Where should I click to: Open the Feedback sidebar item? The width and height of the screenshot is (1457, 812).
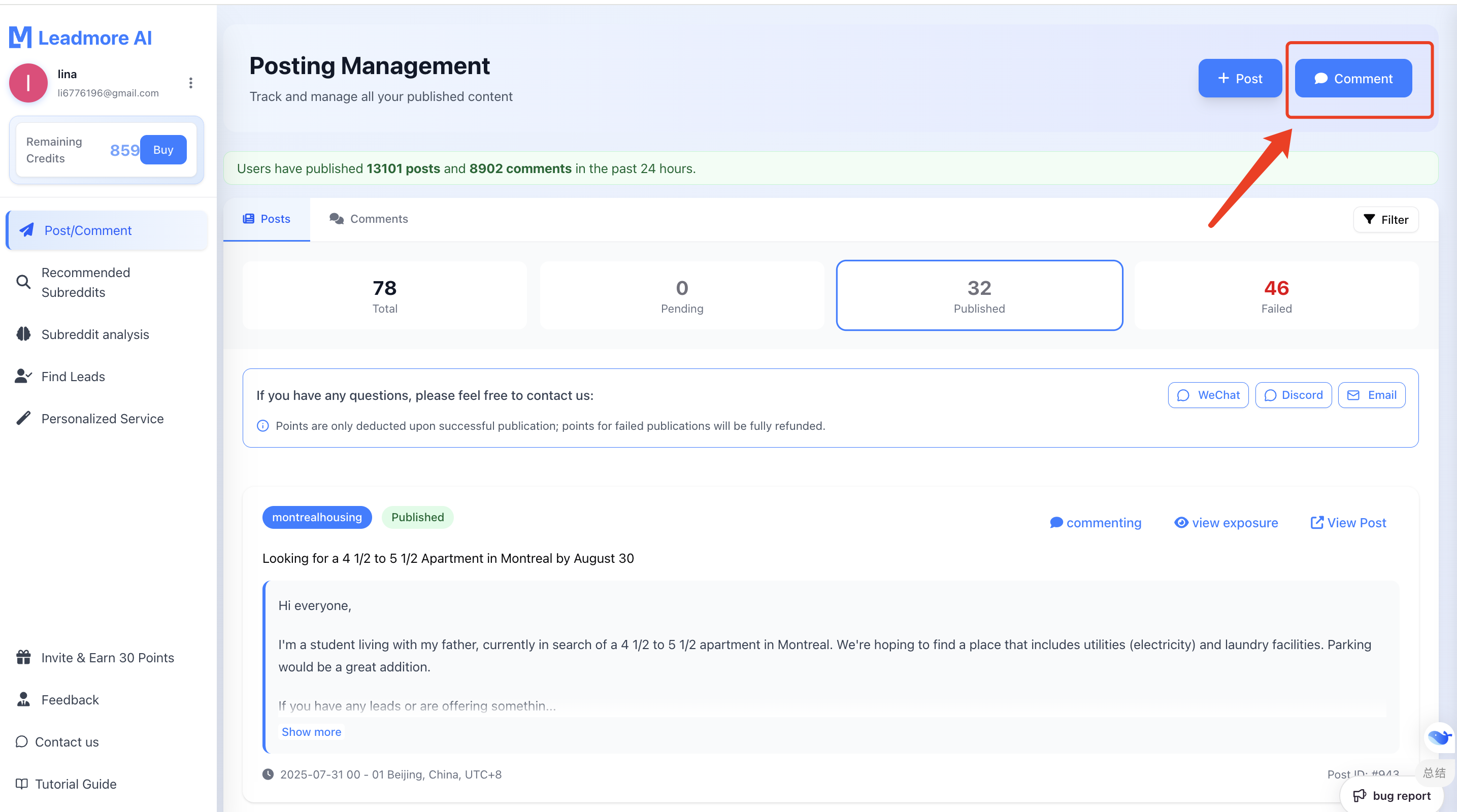coord(70,699)
